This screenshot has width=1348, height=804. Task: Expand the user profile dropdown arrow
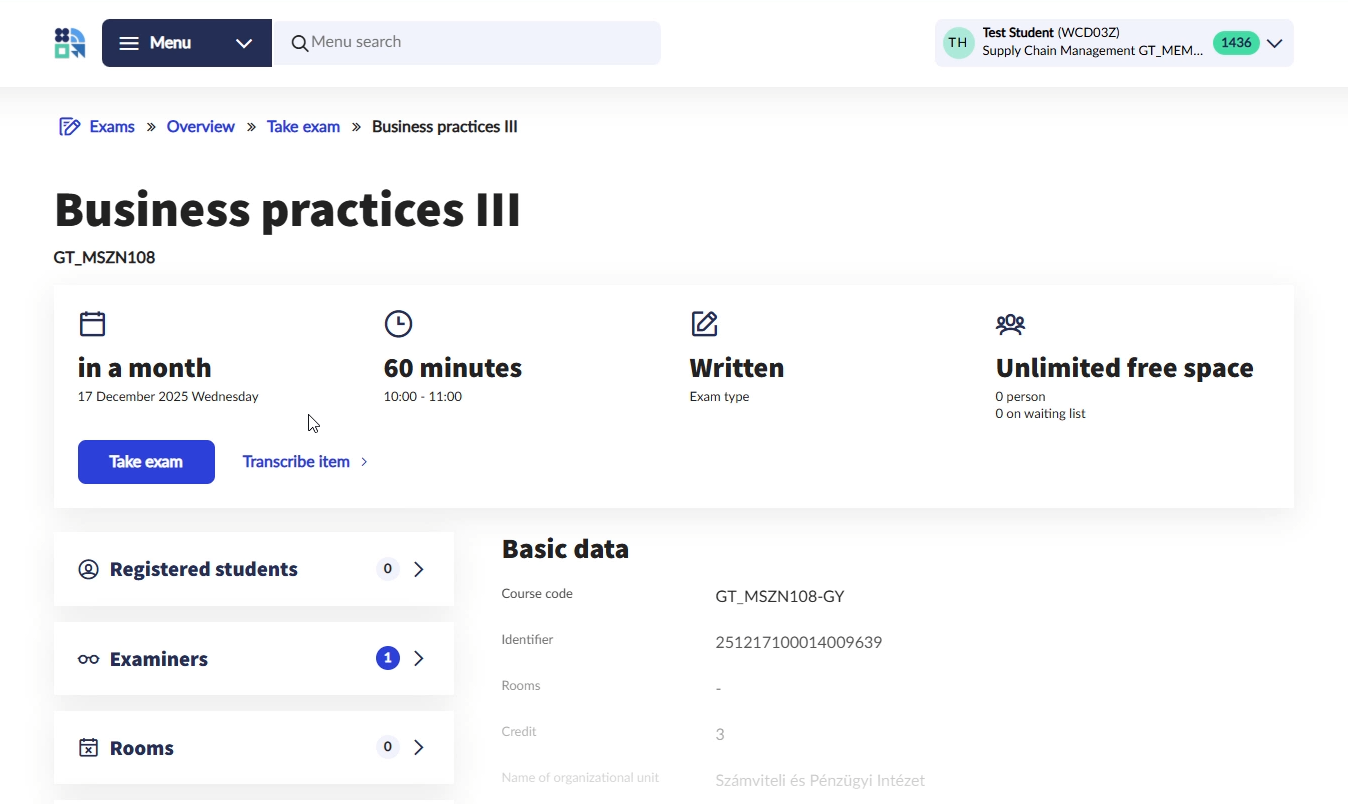click(1274, 43)
